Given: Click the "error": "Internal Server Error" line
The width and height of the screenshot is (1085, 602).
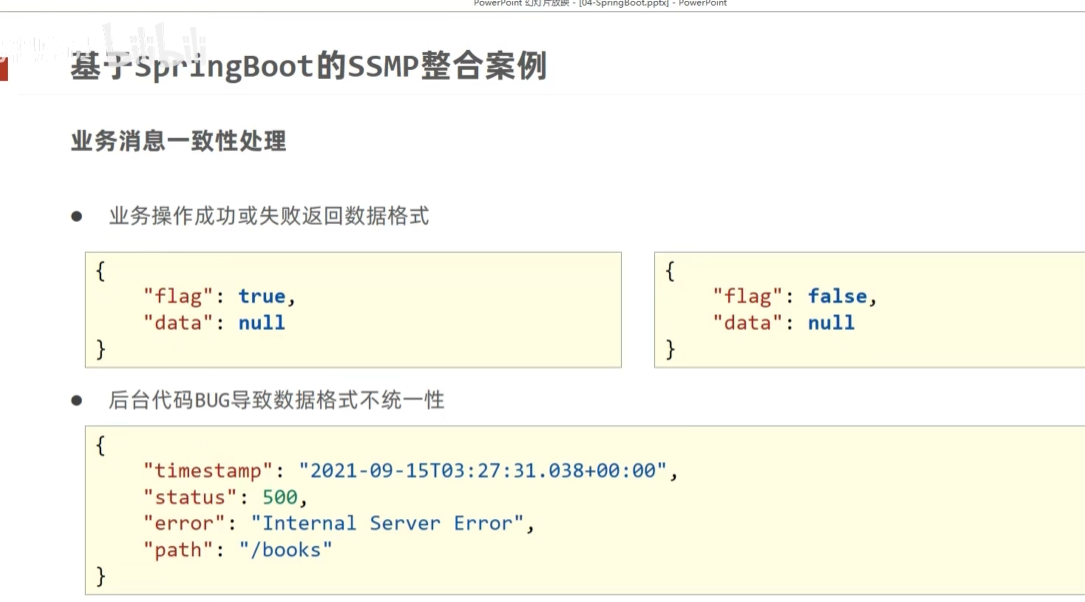Looking at the screenshot, I should pos(338,524).
